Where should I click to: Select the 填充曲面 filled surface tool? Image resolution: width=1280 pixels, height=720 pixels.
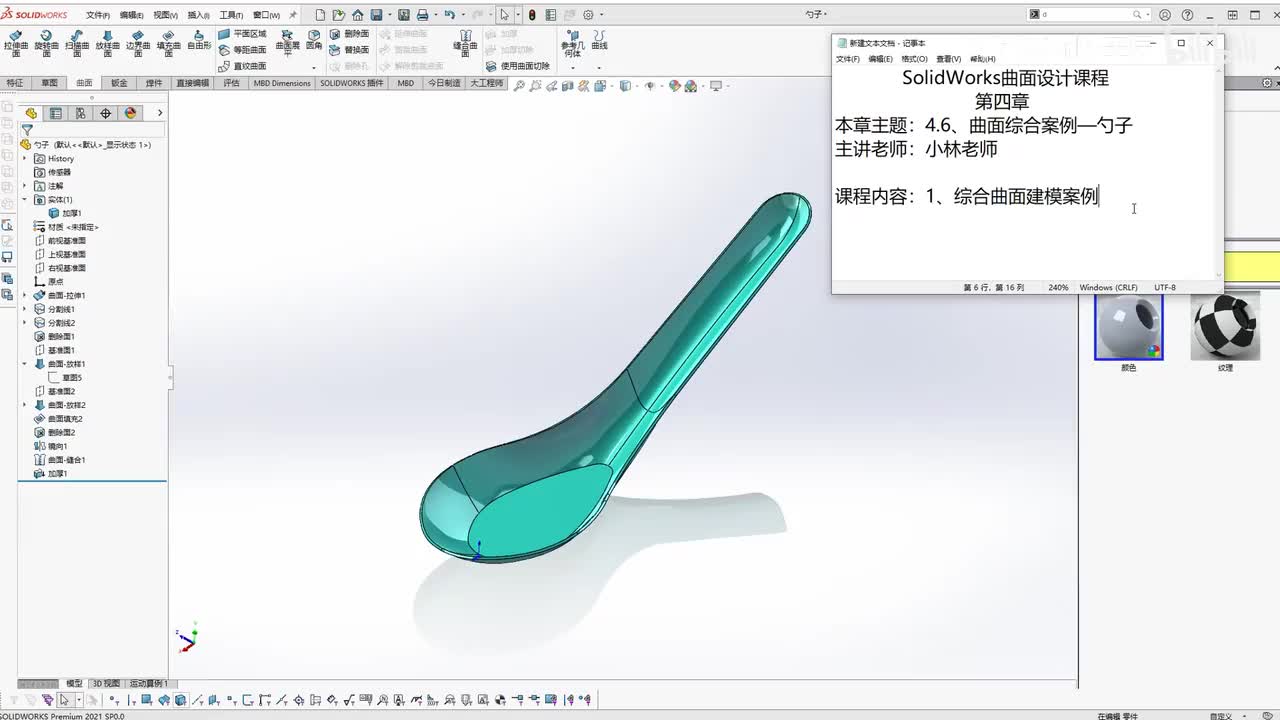tap(169, 44)
